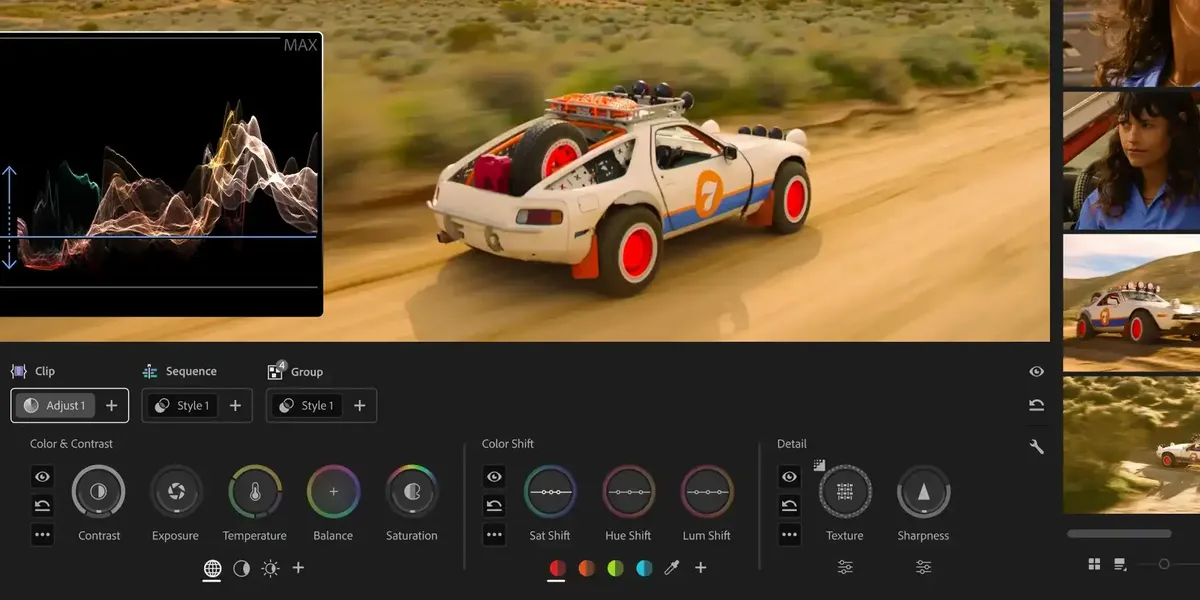Select the Hue Shift dial
This screenshot has width=1200, height=600.
click(628, 491)
